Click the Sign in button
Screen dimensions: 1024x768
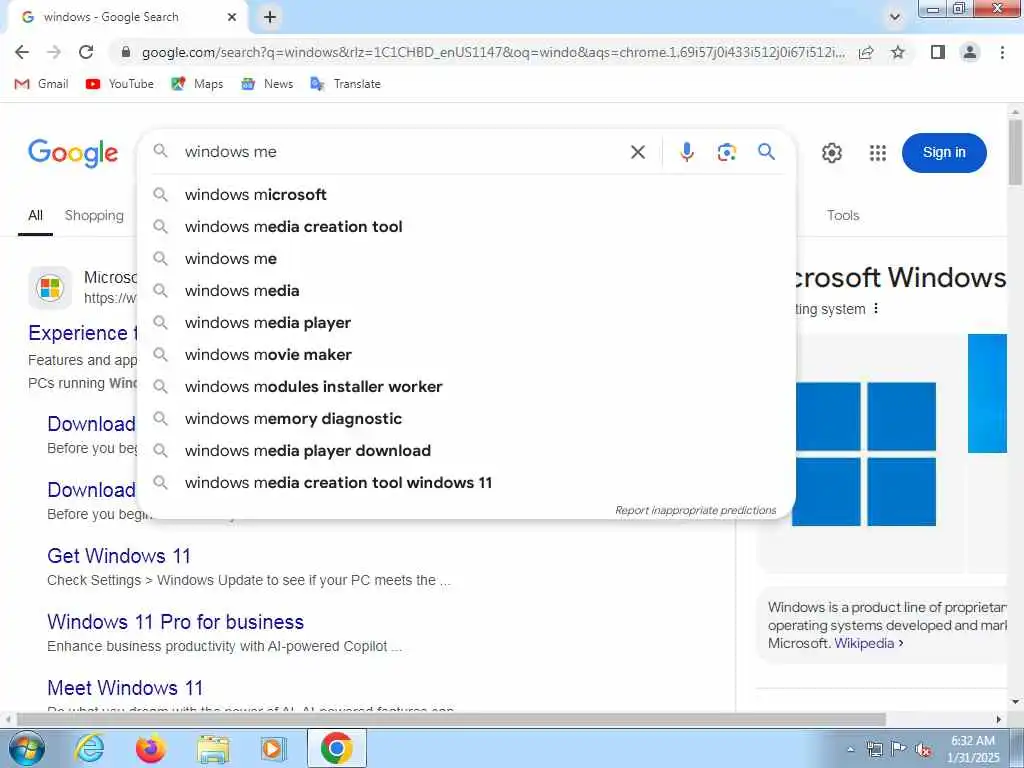(x=944, y=153)
